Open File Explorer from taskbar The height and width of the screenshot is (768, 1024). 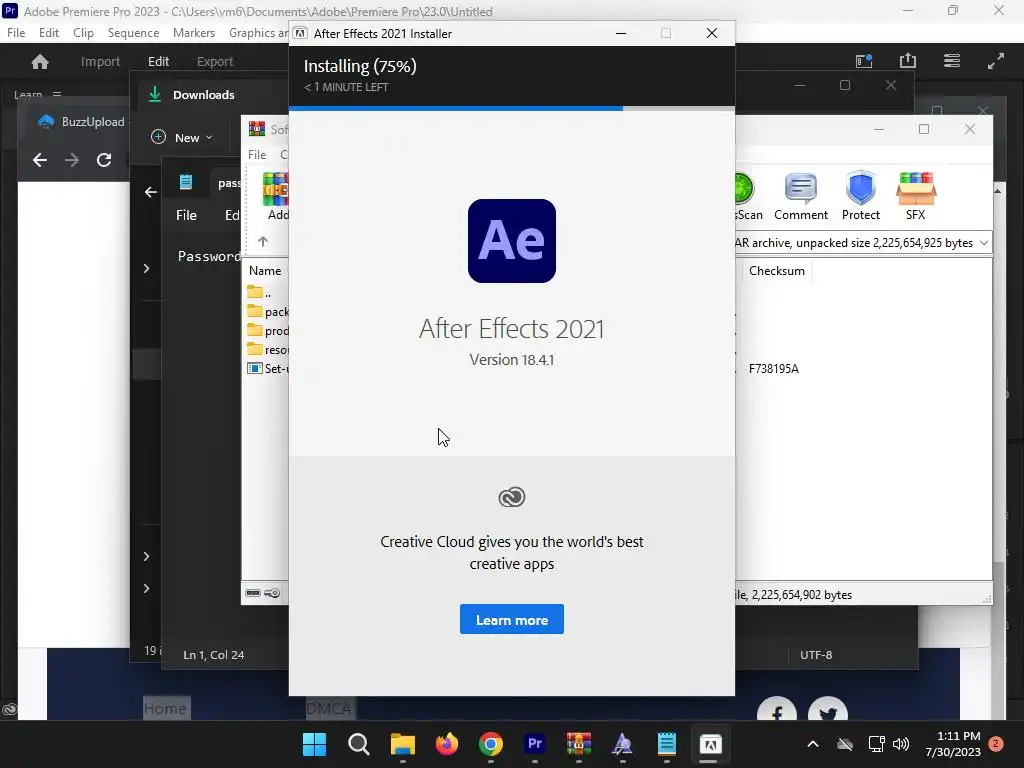[x=402, y=744]
